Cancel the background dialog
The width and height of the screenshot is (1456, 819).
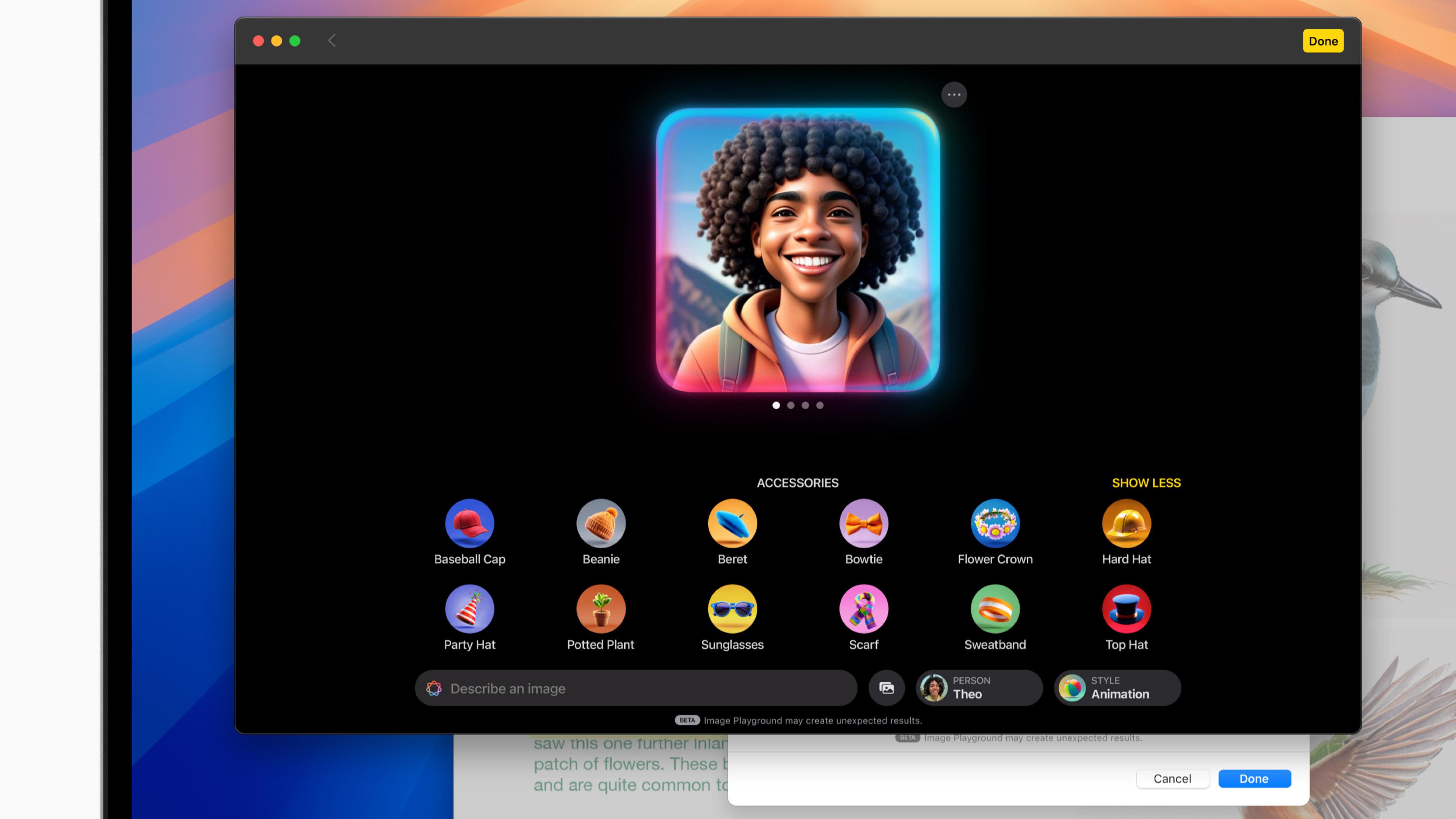(1173, 778)
